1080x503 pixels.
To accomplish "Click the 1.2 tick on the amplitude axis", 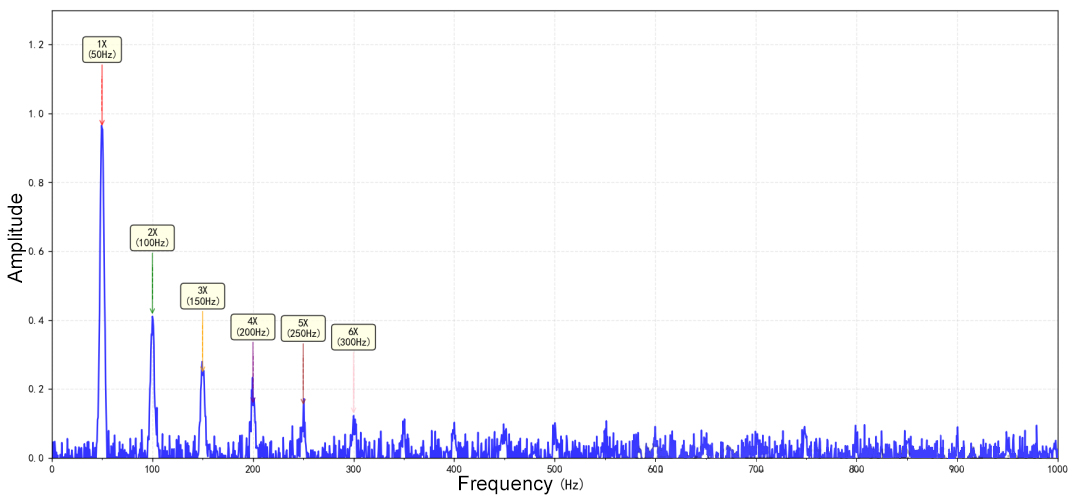I will coord(37,45).
